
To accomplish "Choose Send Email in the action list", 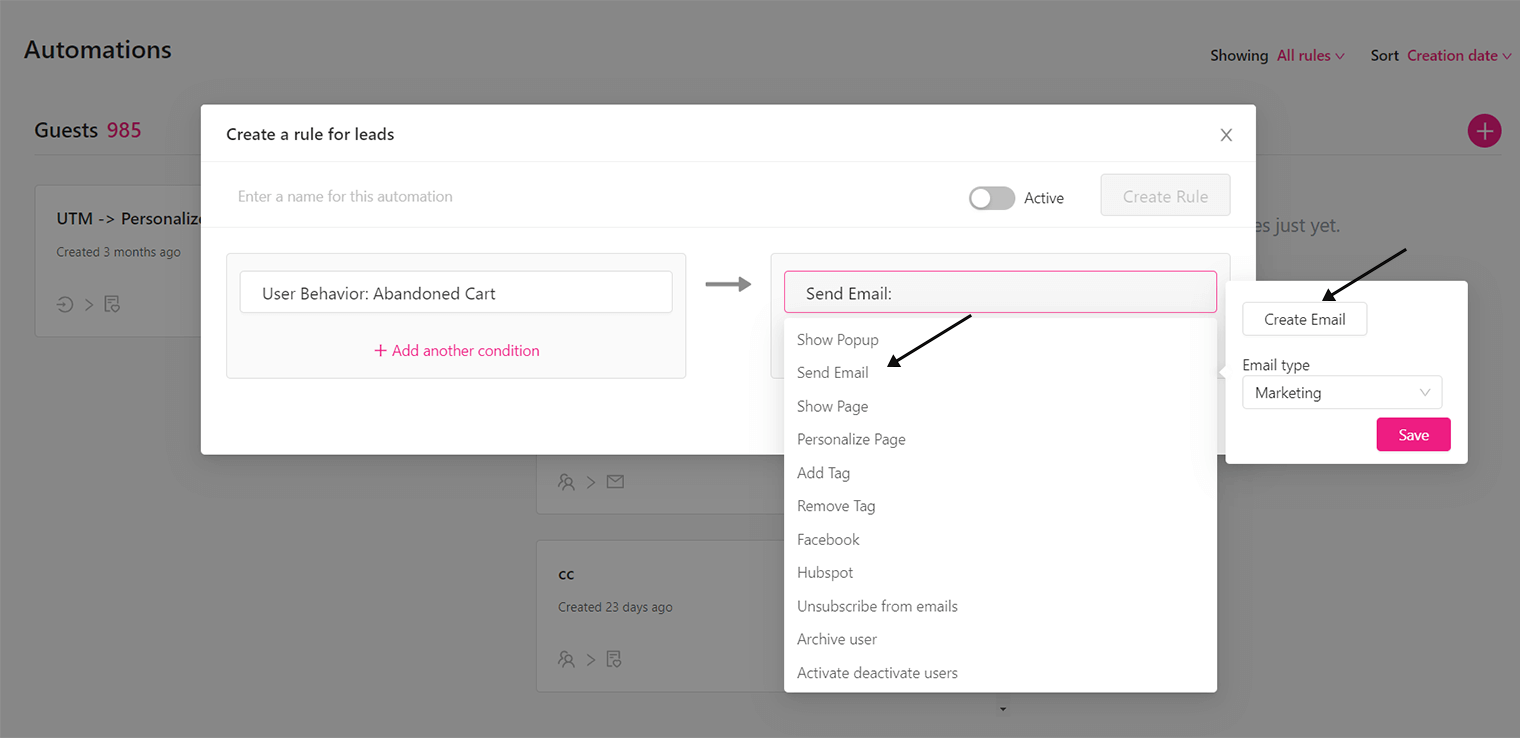I will 833,373.
